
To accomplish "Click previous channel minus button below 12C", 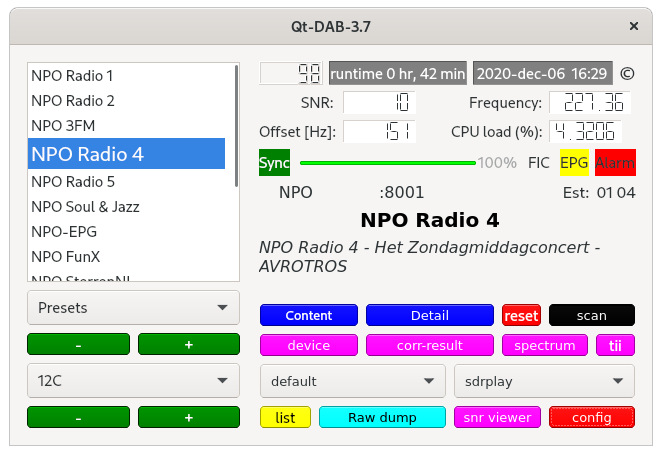I will [x=79, y=417].
